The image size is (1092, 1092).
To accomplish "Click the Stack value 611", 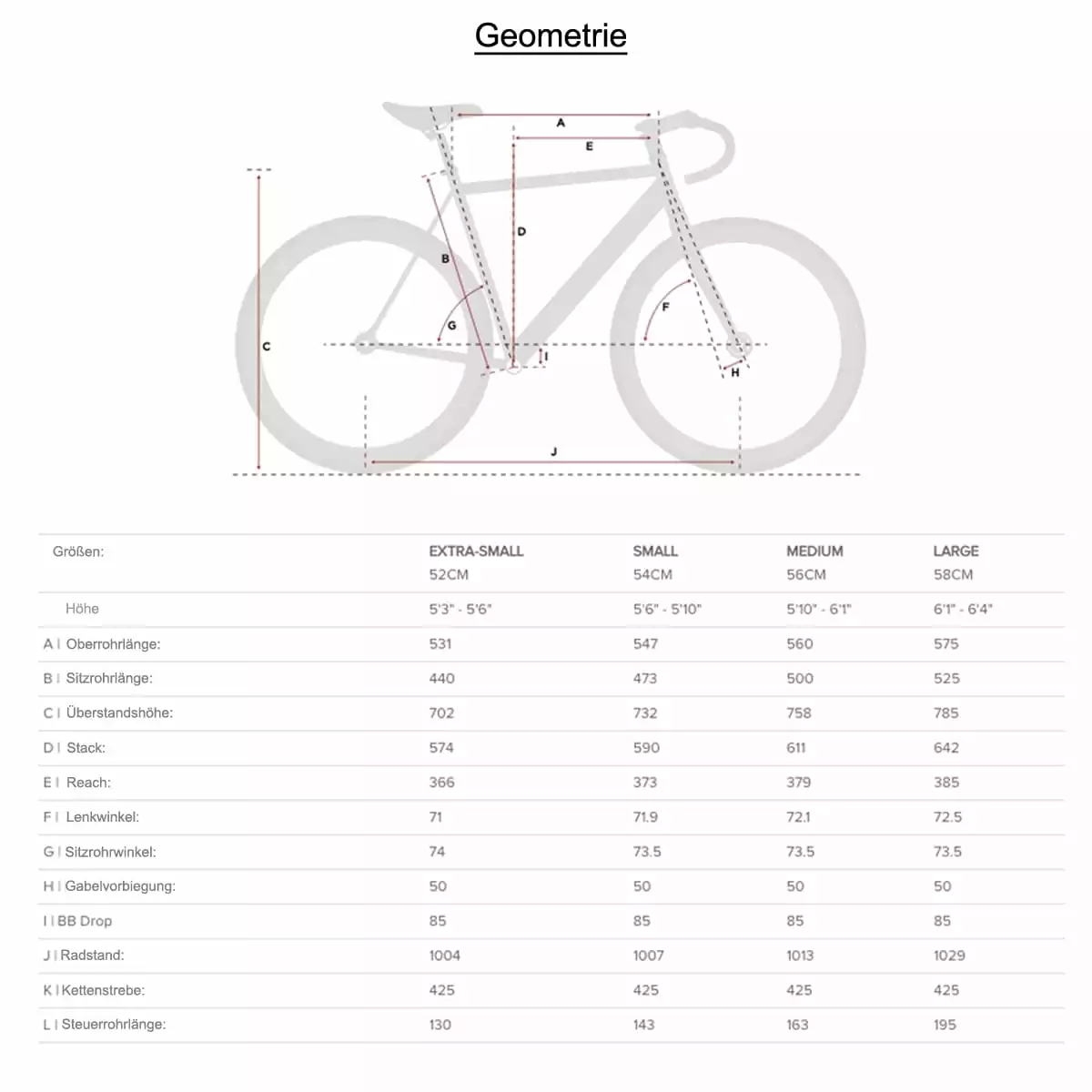I will pyautogui.click(x=796, y=748).
